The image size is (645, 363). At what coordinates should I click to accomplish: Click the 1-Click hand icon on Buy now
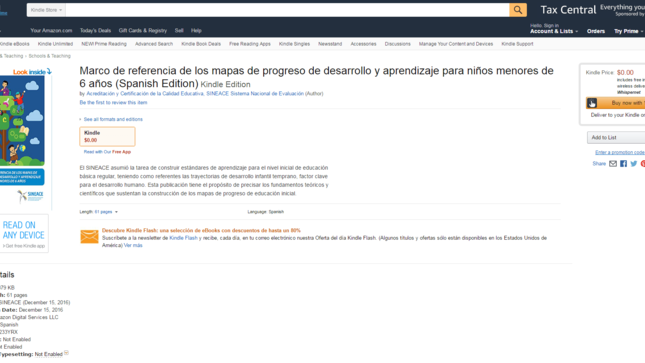pos(592,103)
